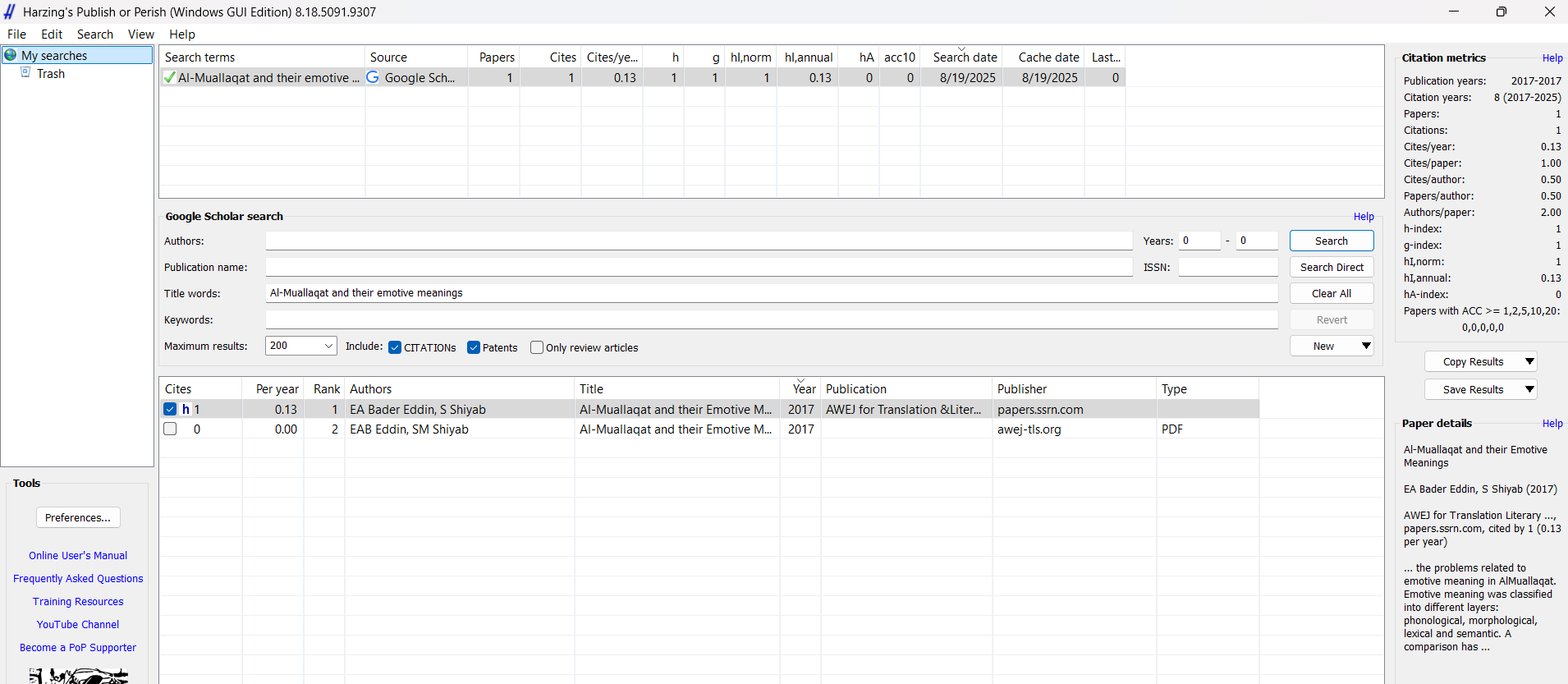Open the Edit menu
This screenshot has width=1568, height=684.
52,34
